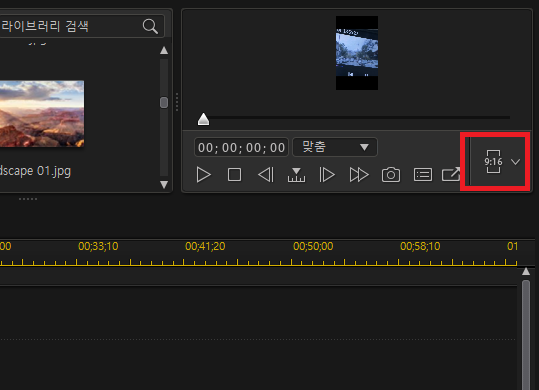Click library scrollbar down arrow
Image resolution: width=539 pixels, height=390 pixels.
click(x=164, y=185)
